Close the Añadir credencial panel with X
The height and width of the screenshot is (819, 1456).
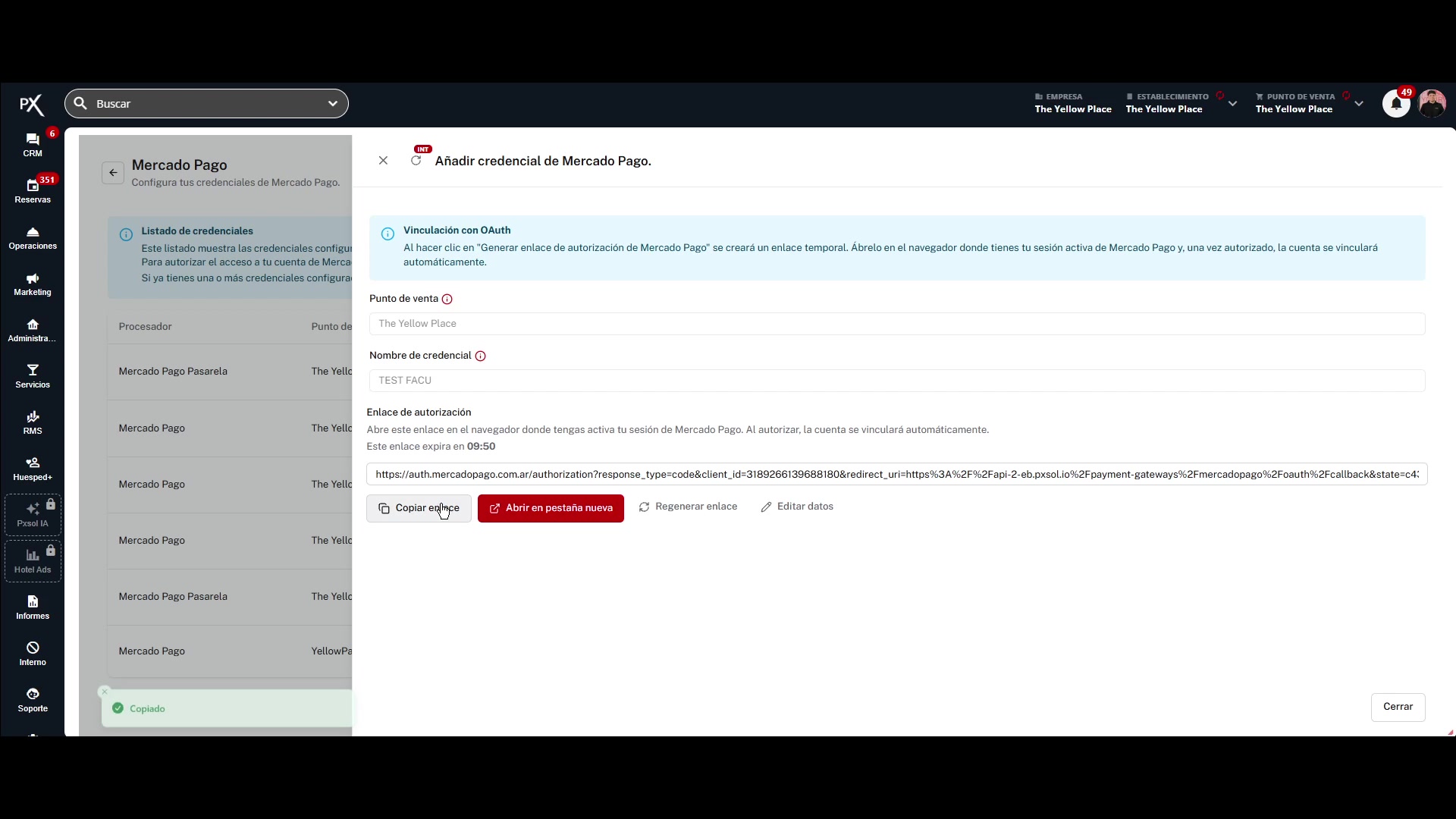click(x=383, y=161)
